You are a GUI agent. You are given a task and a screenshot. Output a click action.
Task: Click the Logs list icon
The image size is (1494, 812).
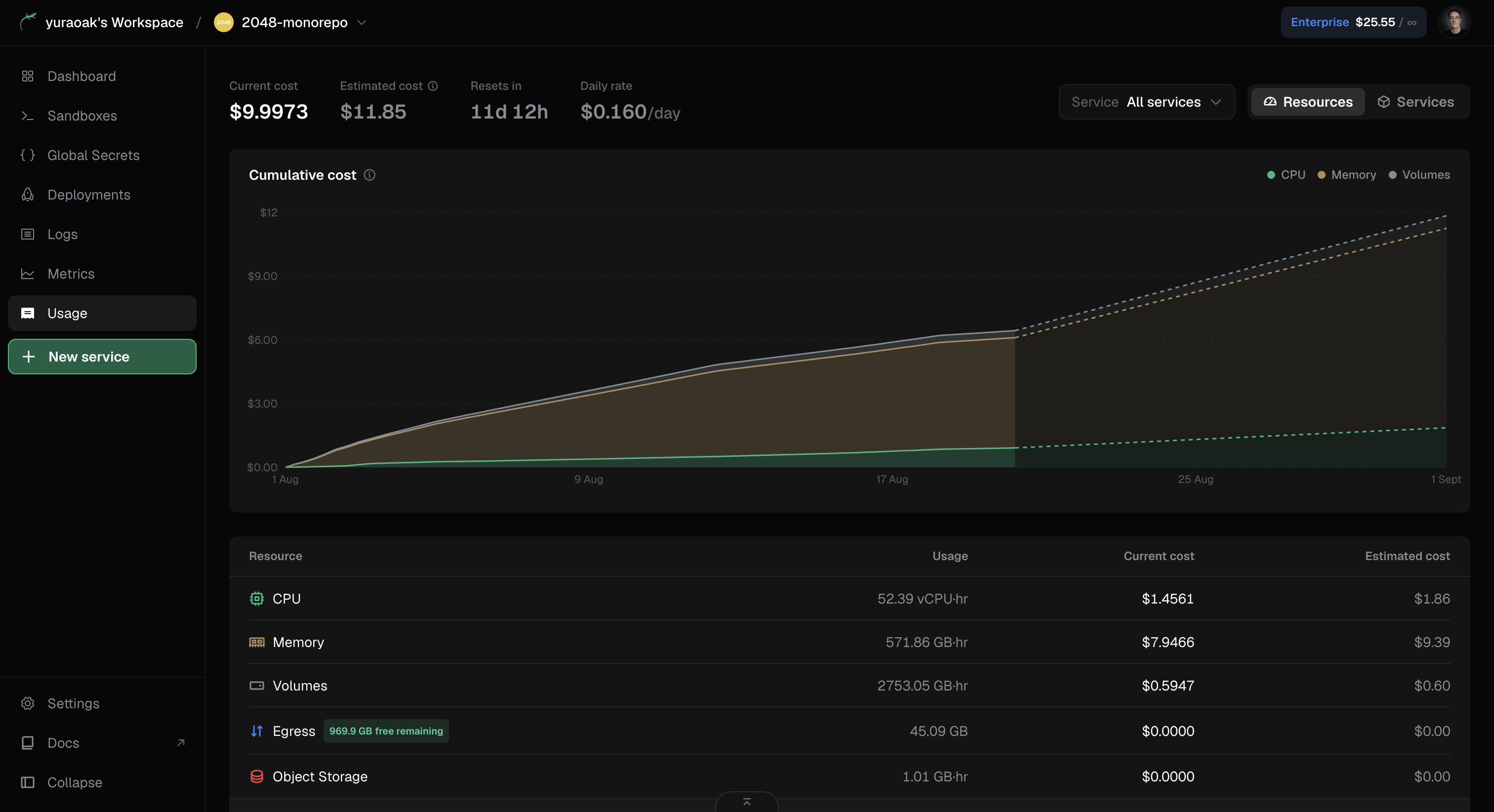click(x=27, y=234)
